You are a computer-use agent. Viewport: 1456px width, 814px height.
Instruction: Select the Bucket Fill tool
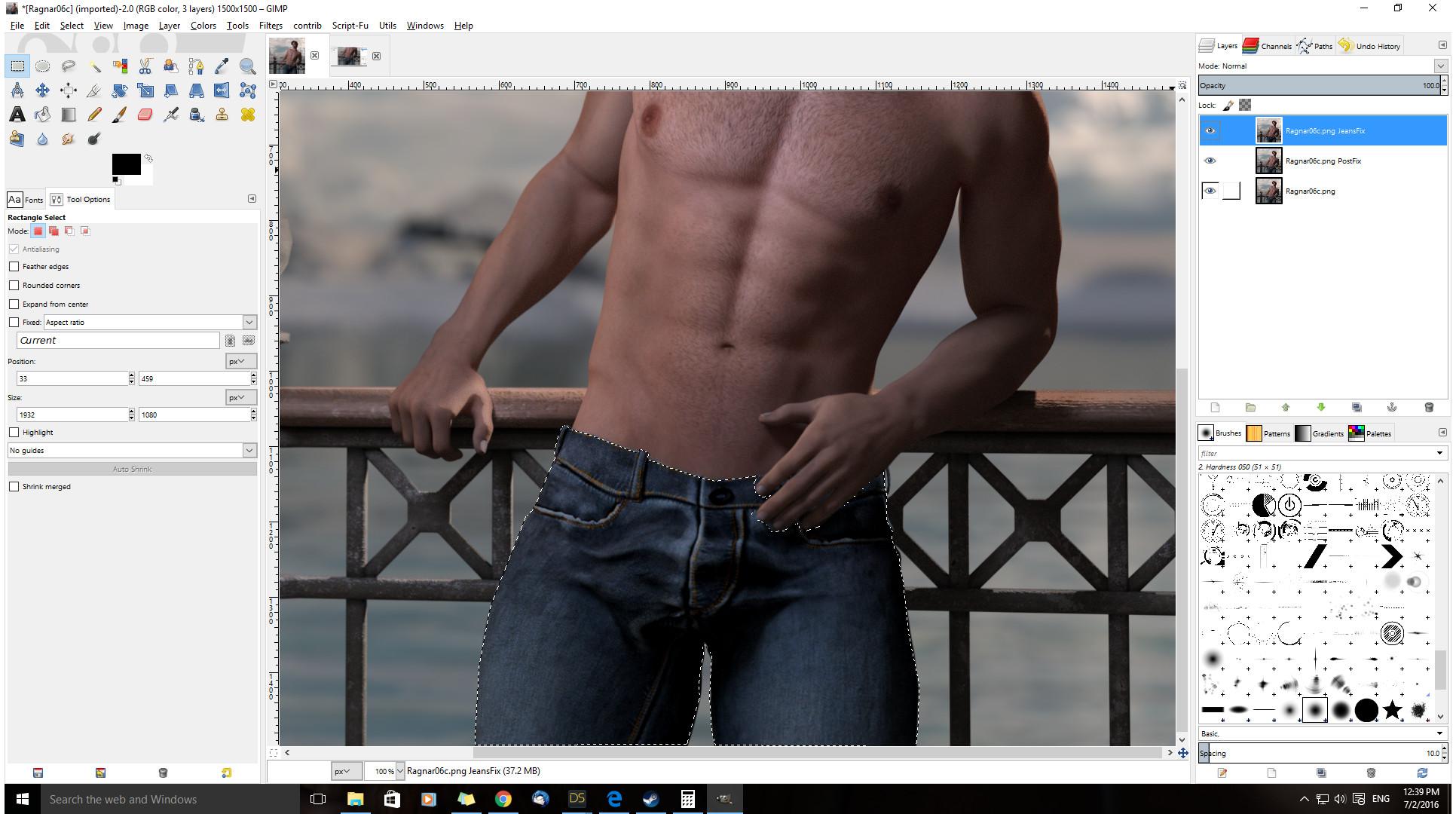(43, 115)
